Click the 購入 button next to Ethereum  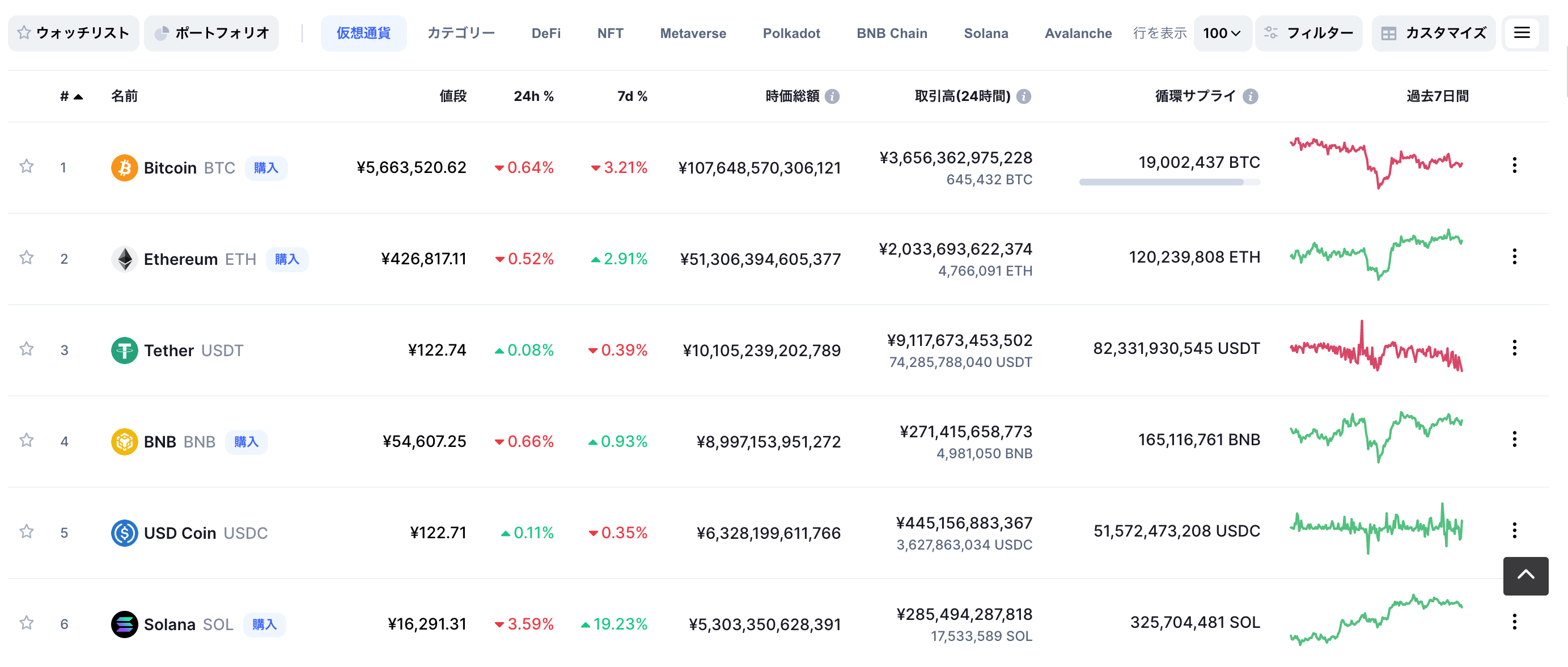287,259
